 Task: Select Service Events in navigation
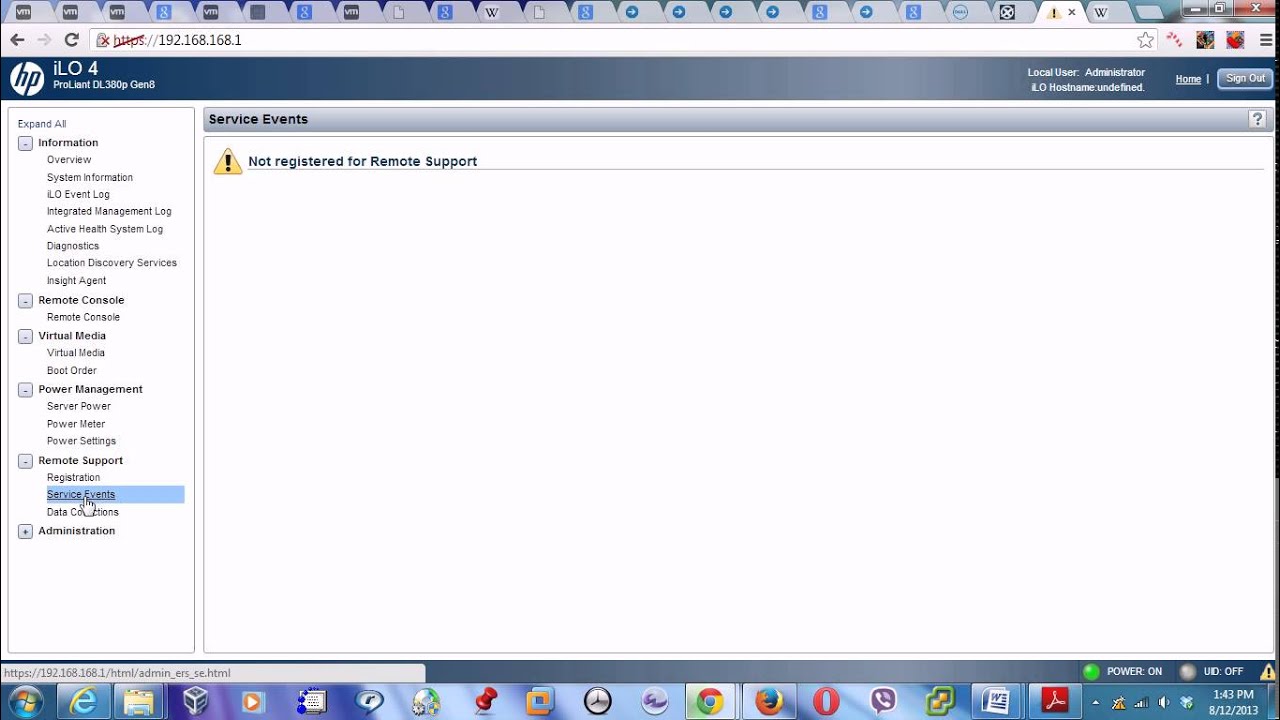(x=81, y=495)
